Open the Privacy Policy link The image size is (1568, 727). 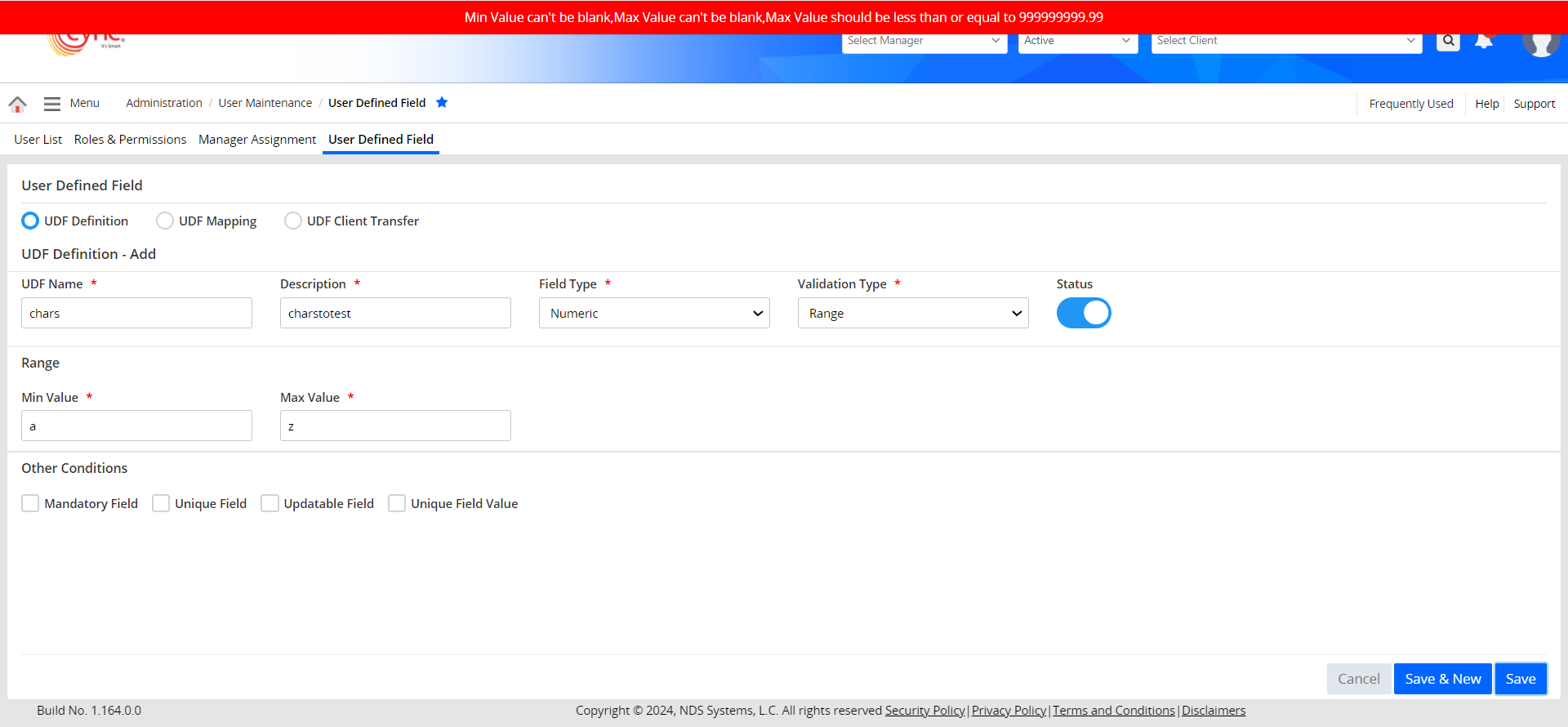[1009, 711]
